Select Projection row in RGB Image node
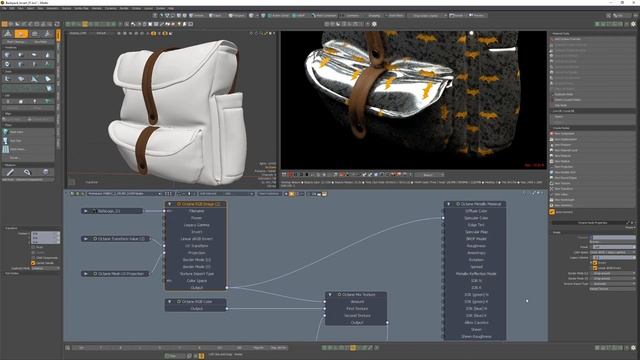The image size is (640, 360). pos(196,253)
